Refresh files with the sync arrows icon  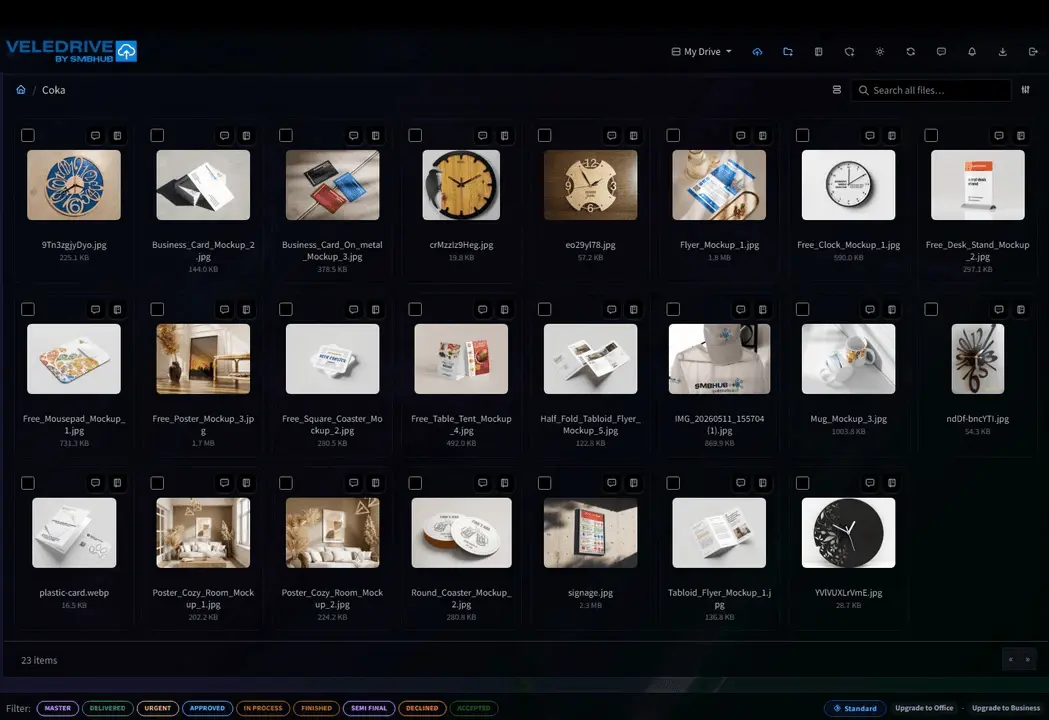click(x=911, y=52)
